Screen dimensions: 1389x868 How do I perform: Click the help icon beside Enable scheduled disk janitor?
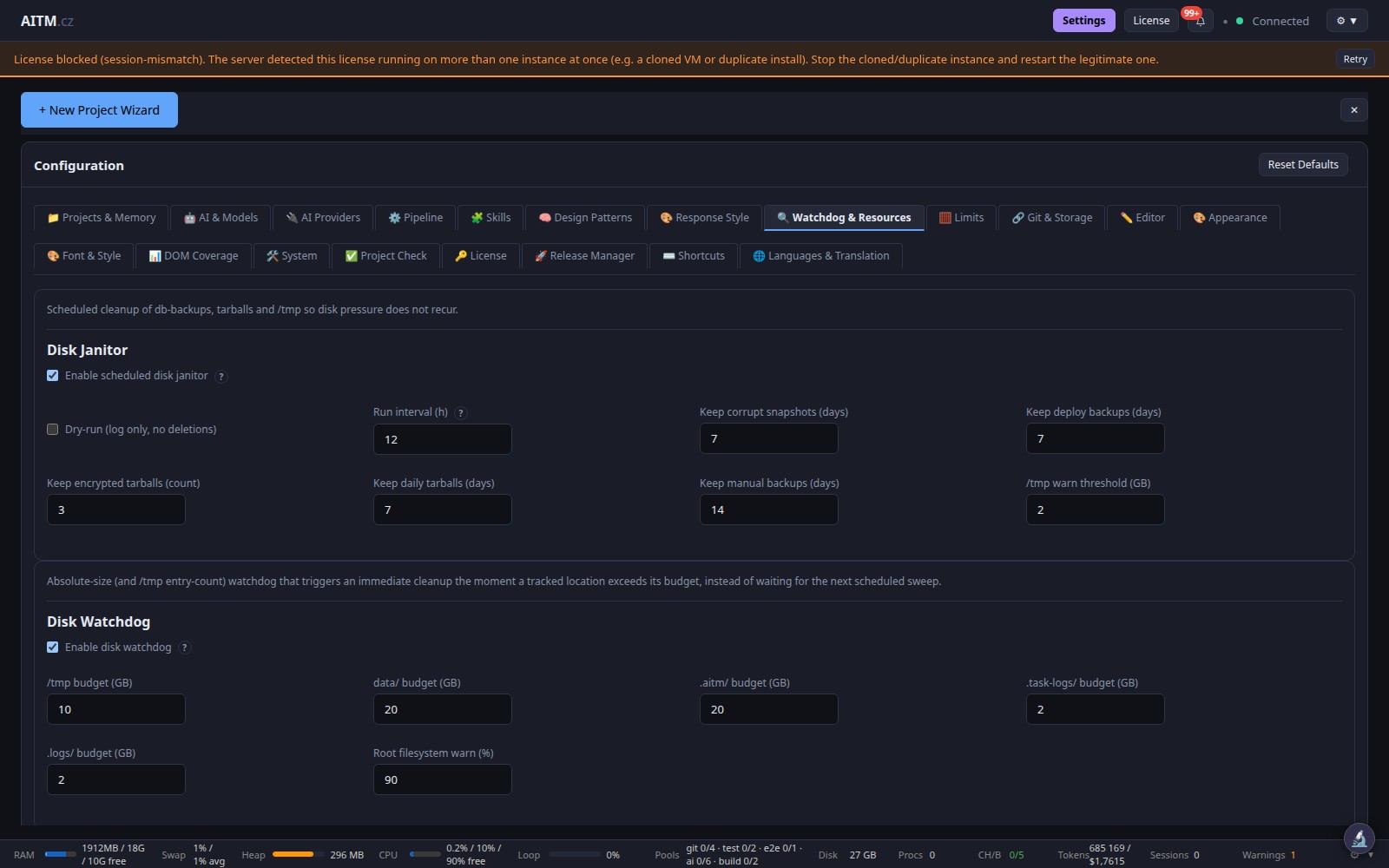[x=221, y=376]
